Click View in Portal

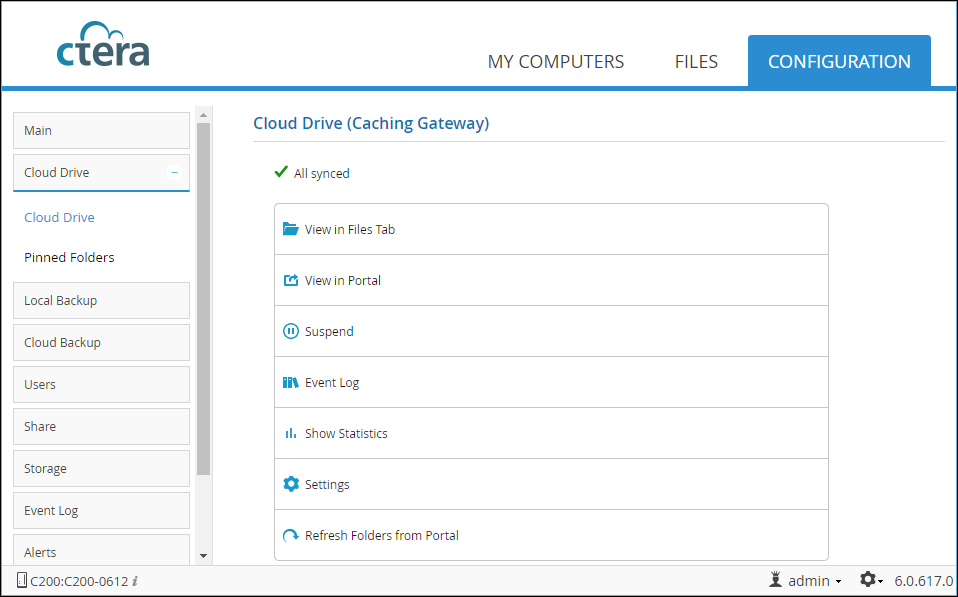tap(552, 280)
